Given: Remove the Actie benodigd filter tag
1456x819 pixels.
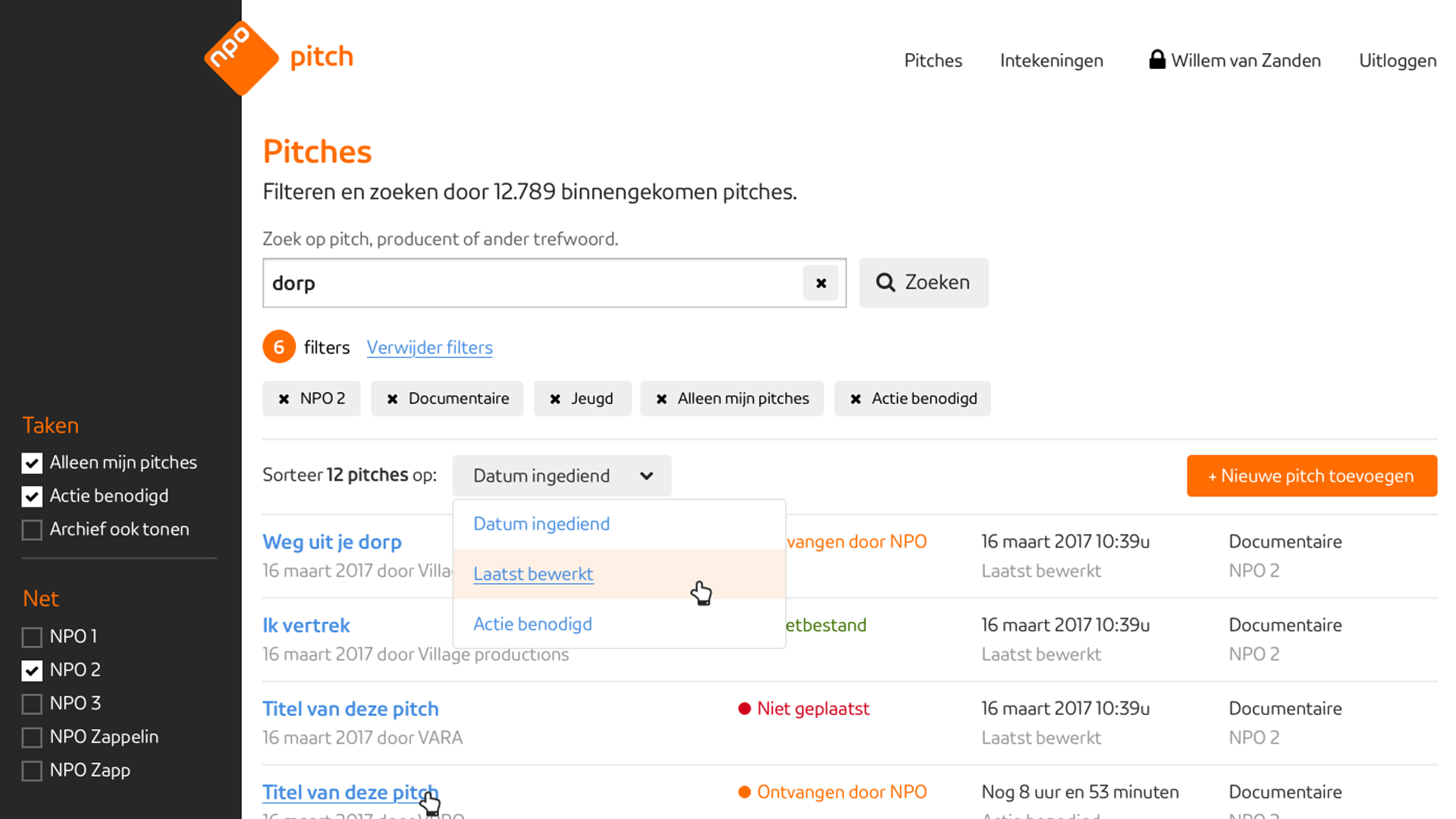Looking at the screenshot, I should pyautogui.click(x=855, y=399).
